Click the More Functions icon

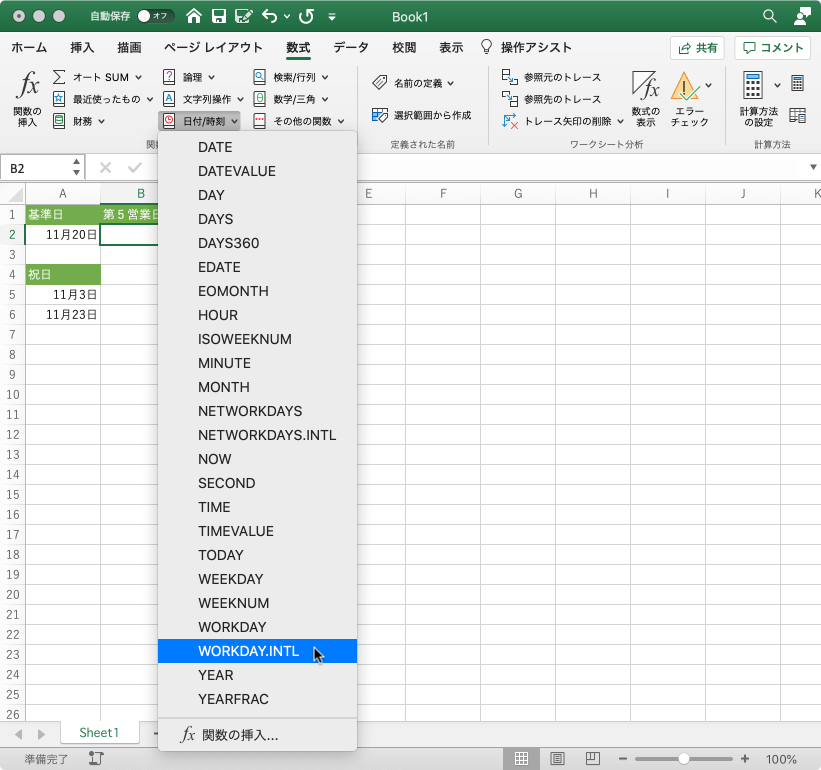pos(259,121)
